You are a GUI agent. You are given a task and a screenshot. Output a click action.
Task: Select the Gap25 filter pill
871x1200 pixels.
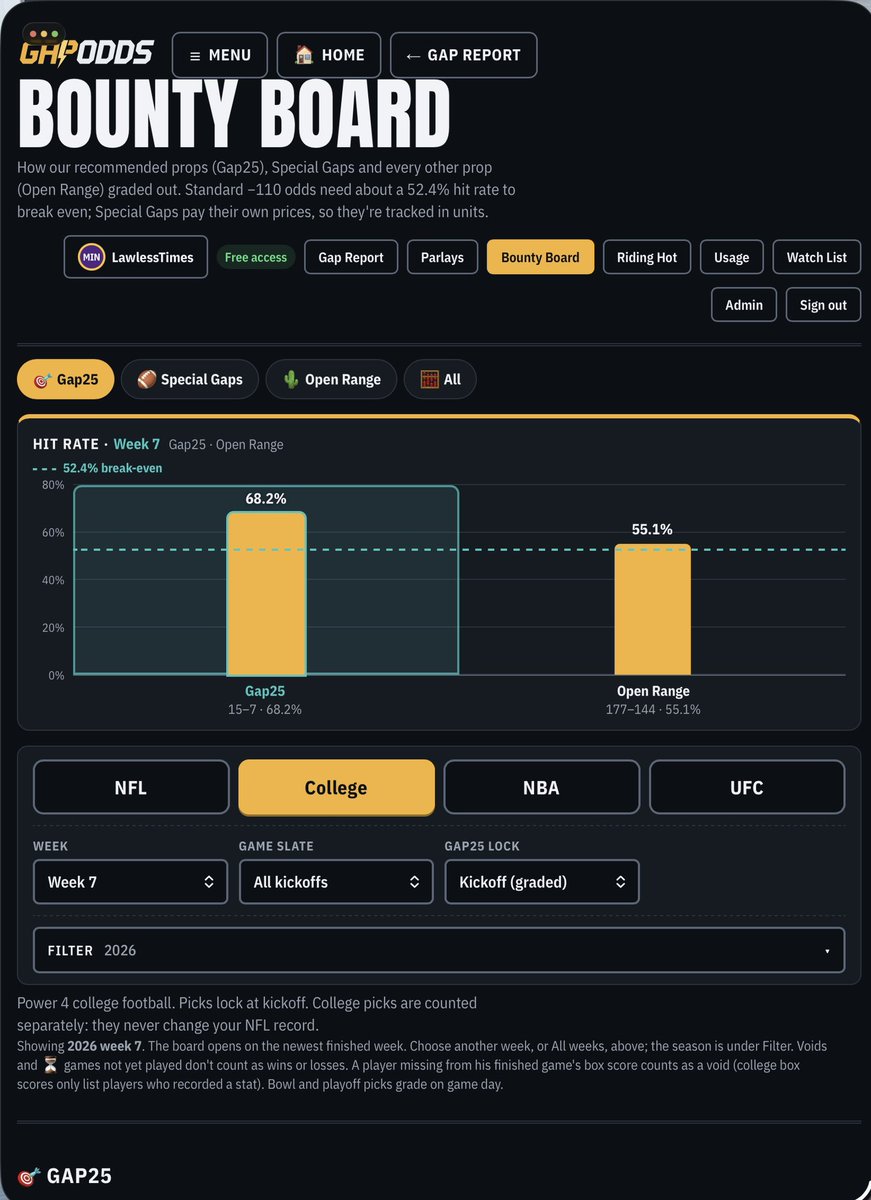(x=66, y=379)
